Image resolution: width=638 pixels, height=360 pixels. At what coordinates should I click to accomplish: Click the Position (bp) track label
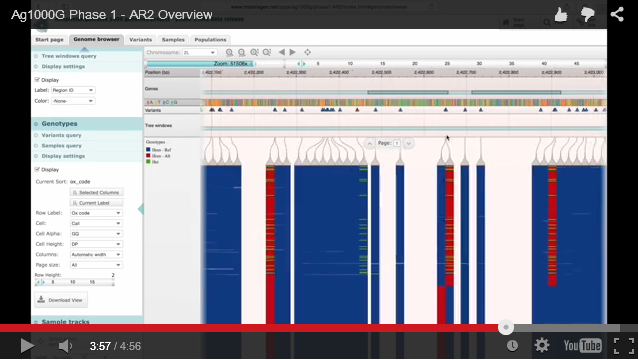(x=157, y=72)
